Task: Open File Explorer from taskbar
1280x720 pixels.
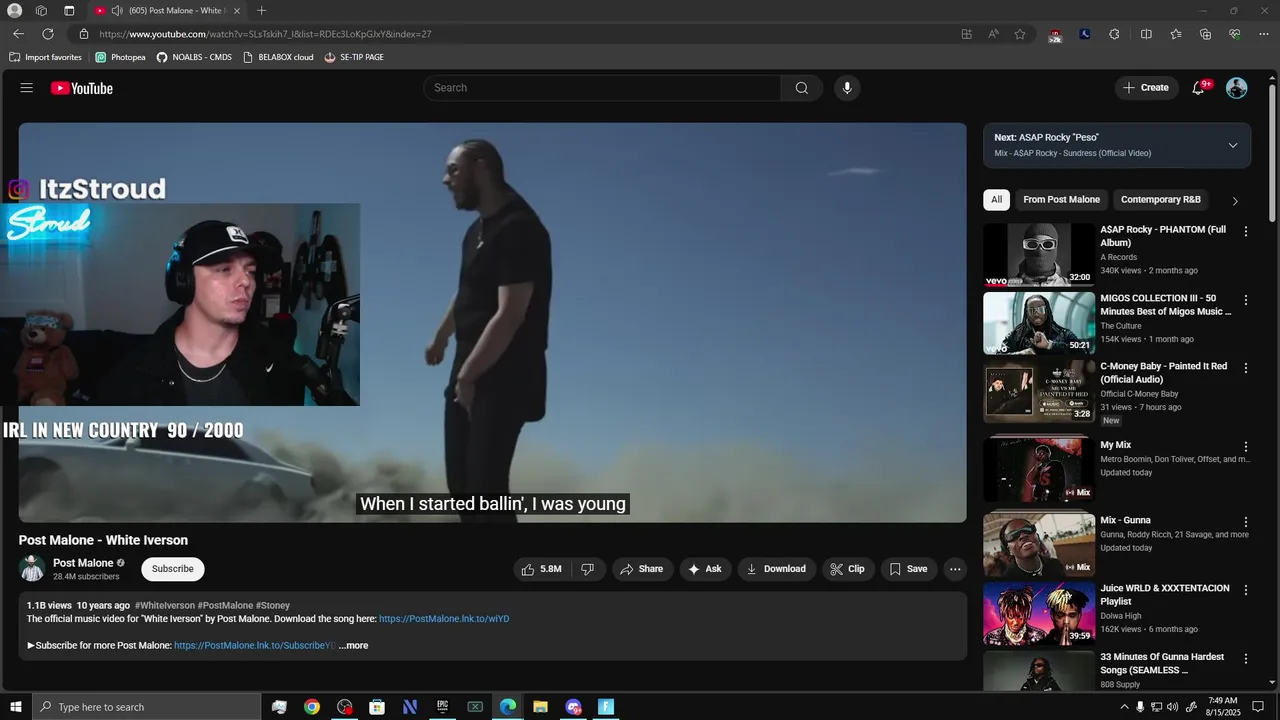Action: click(x=540, y=707)
